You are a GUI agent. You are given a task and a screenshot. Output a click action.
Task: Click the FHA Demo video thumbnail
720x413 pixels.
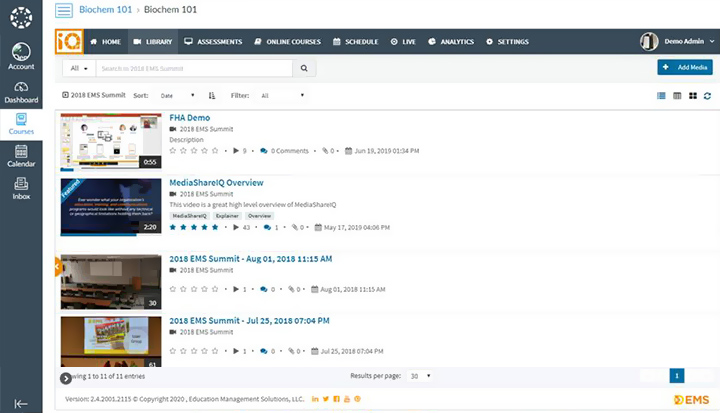(x=110, y=140)
